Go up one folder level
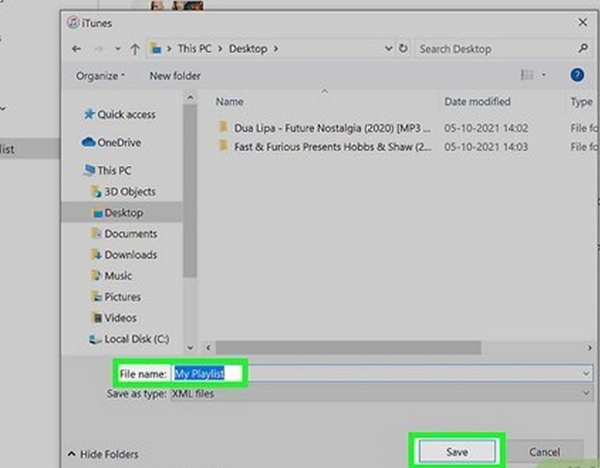The image size is (600, 468). (x=135, y=49)
